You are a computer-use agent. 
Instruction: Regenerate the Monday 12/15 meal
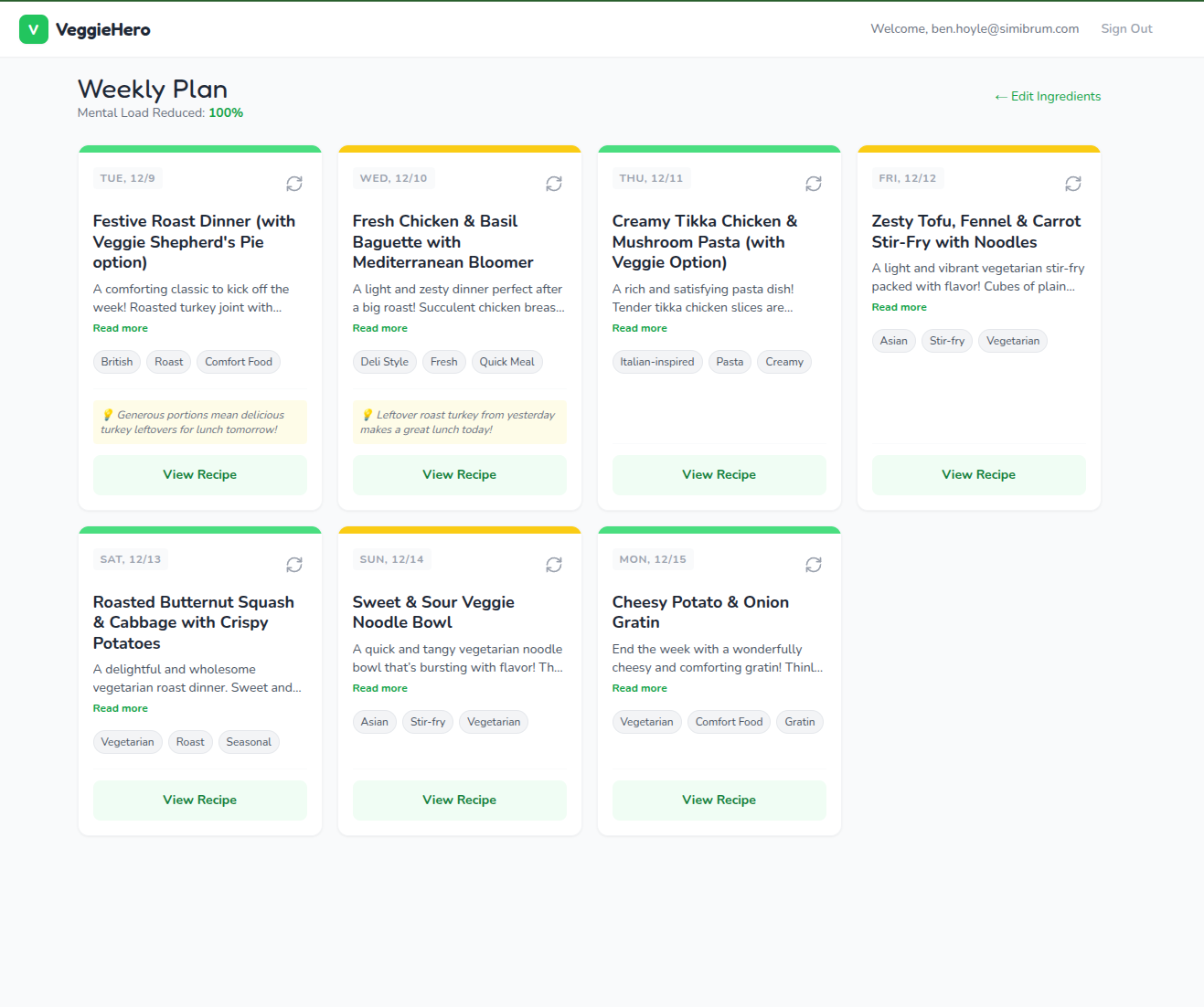coord(813,565)
